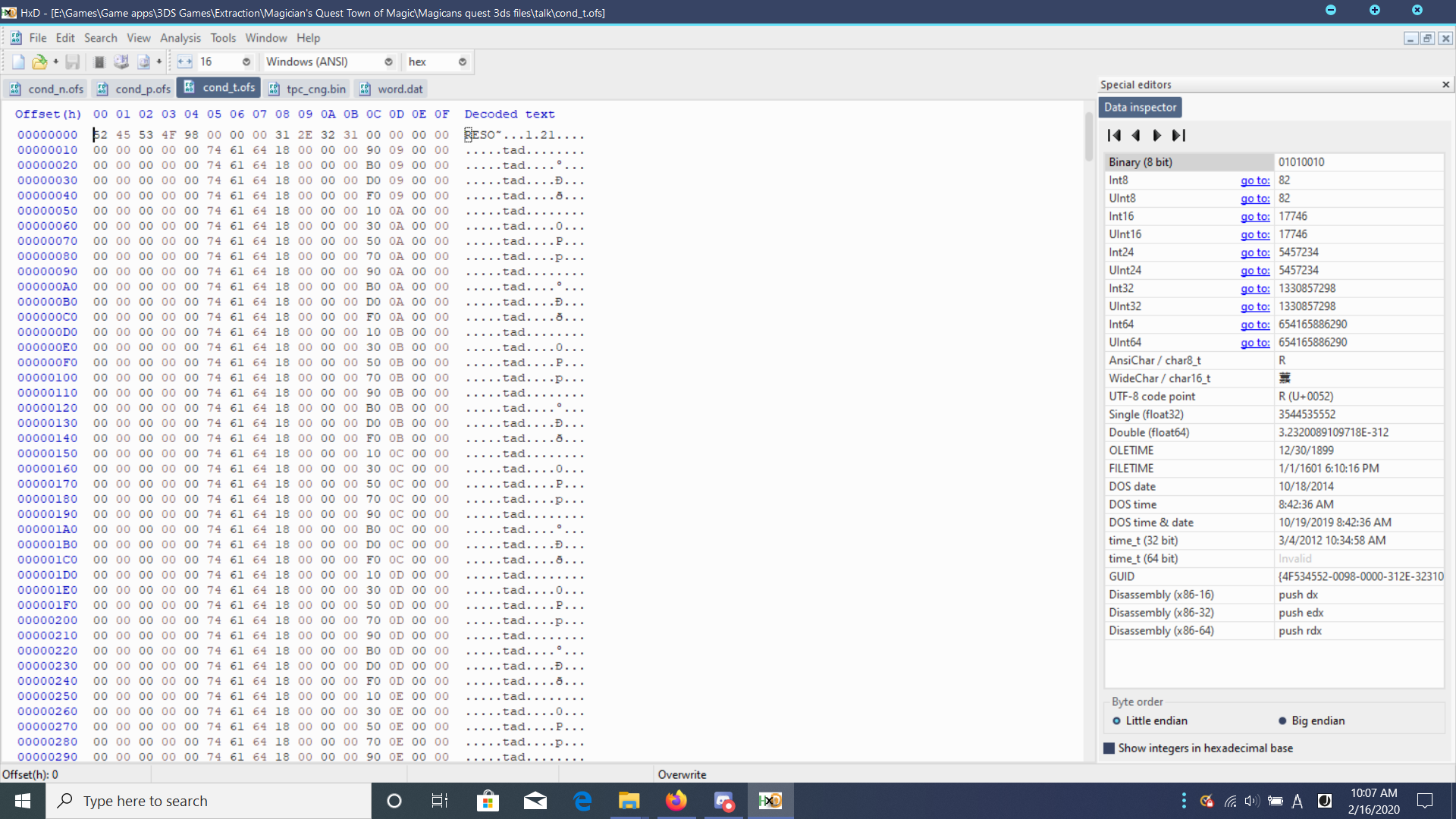The width and height of the screenshot is (1456, 819).
Task: Click the Windows search box
Action: [x=209, y=801]
